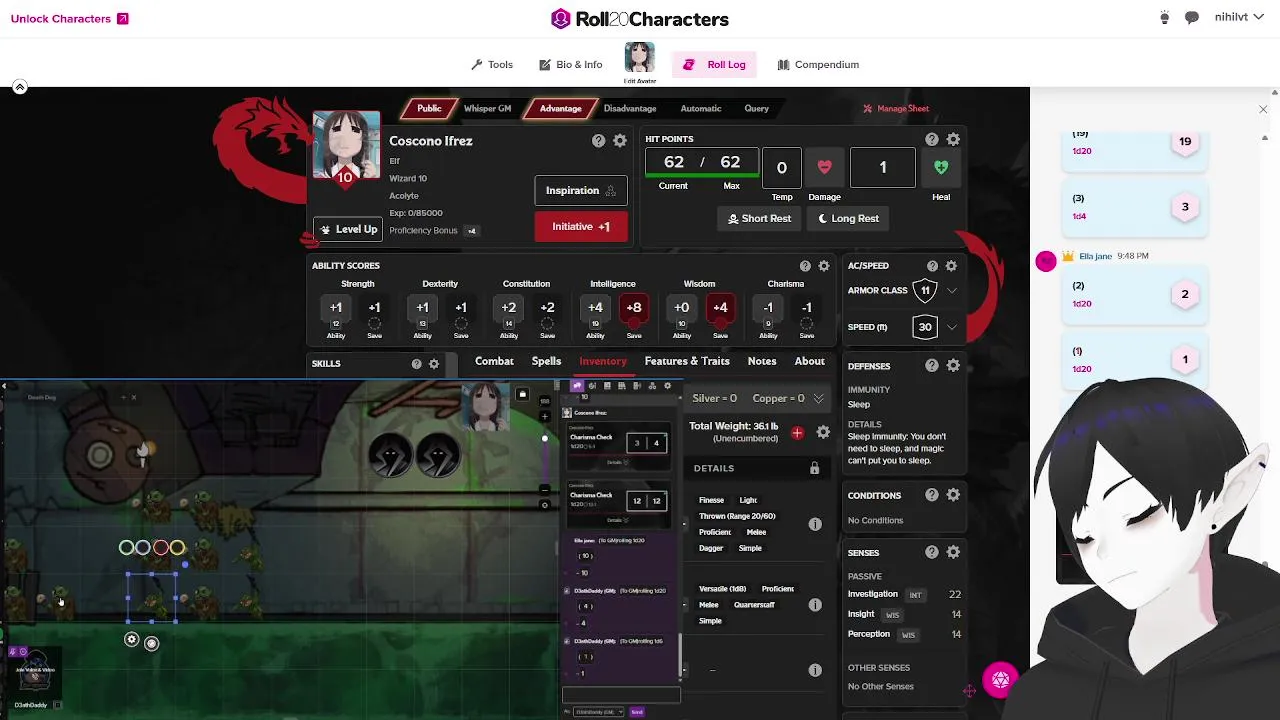Expand the Armor Class chevron
1280x720 pixels.
click(952, 291)
